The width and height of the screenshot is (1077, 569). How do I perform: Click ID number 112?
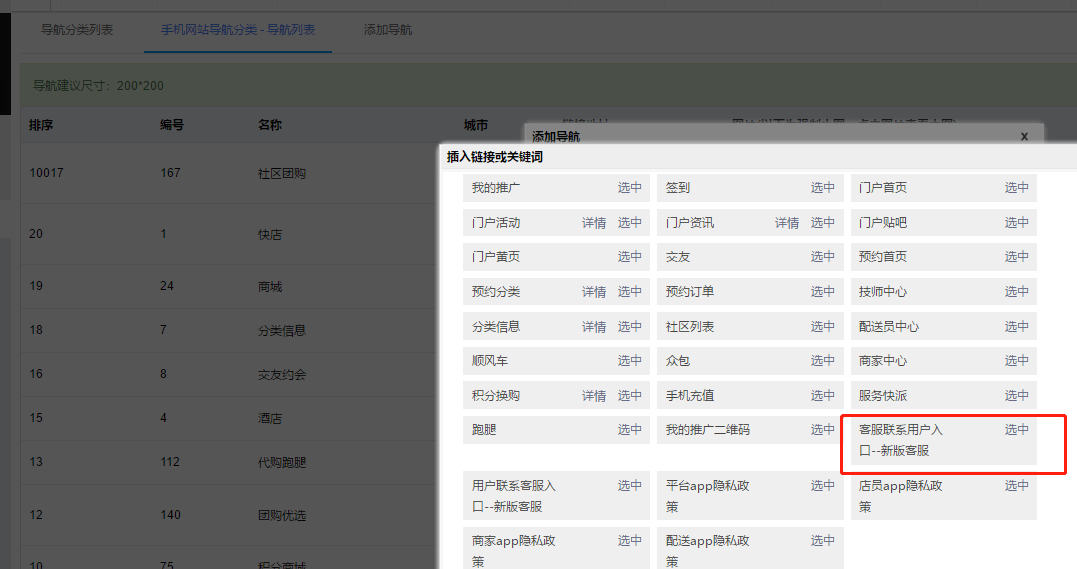point(170,462)
